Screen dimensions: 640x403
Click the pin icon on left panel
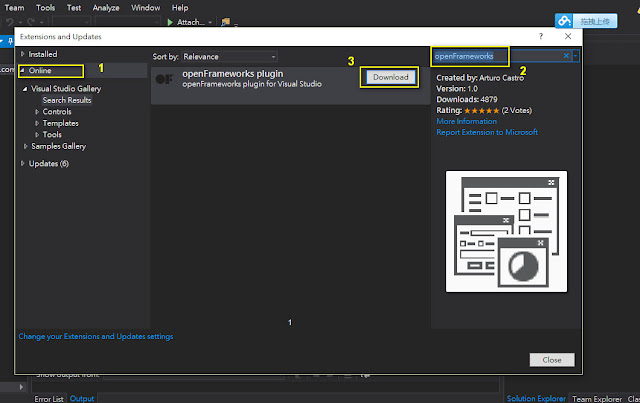click(10, 41)
